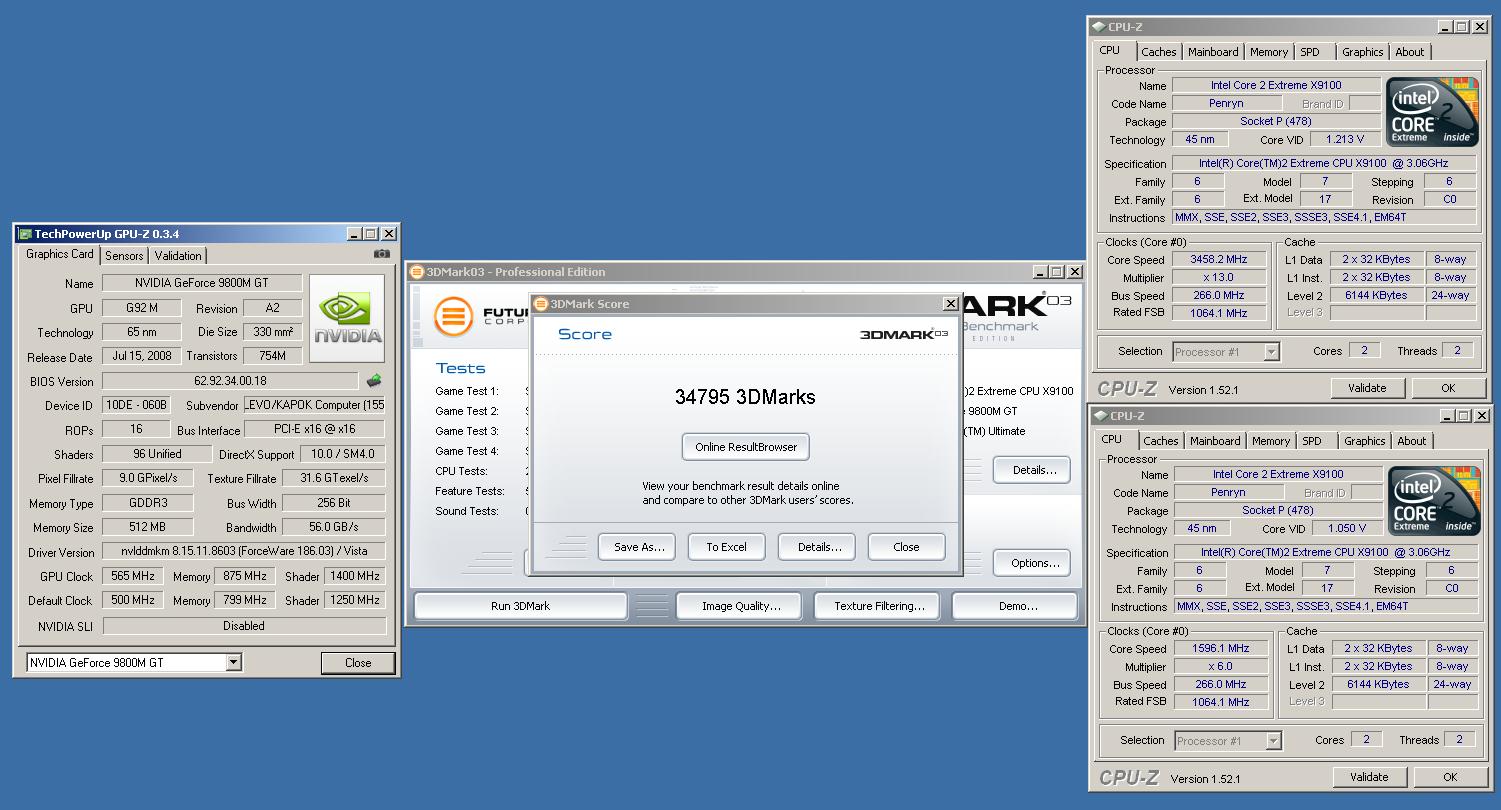Click the Intel Core 2 Extreme logo in bottom CPU-Z
The image size is (1501, 810).
click(x=1434, y=500)
